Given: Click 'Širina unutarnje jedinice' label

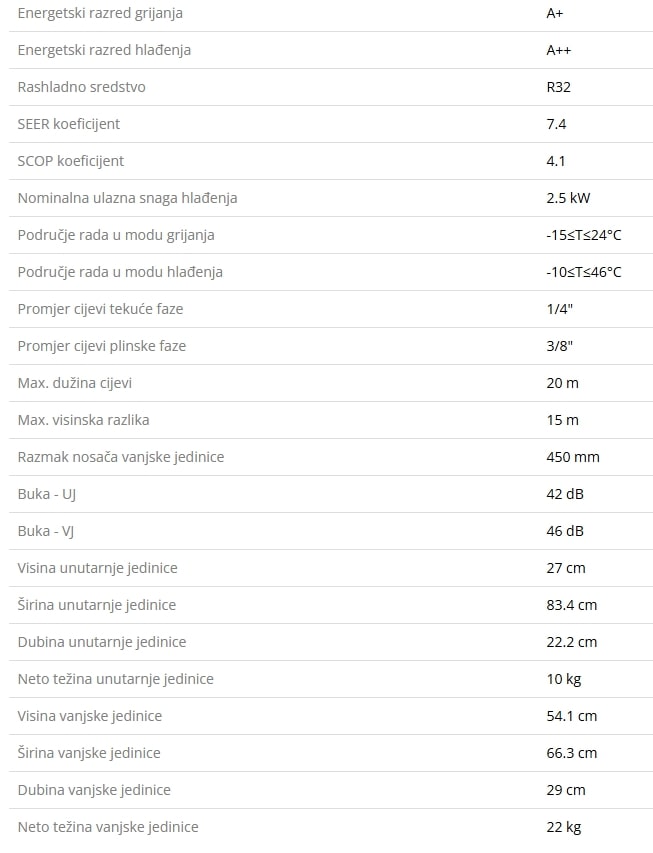Looking at the screenshot, I should tap(96, 605).
